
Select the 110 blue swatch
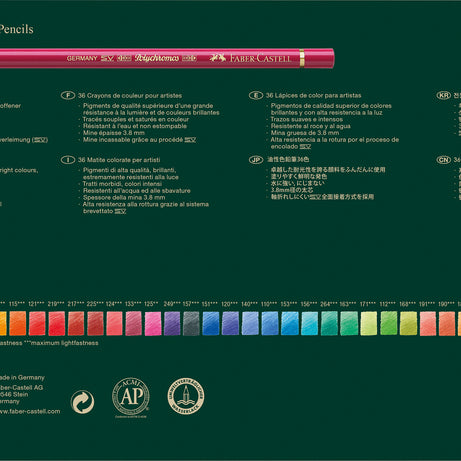[x=270, y=323]
